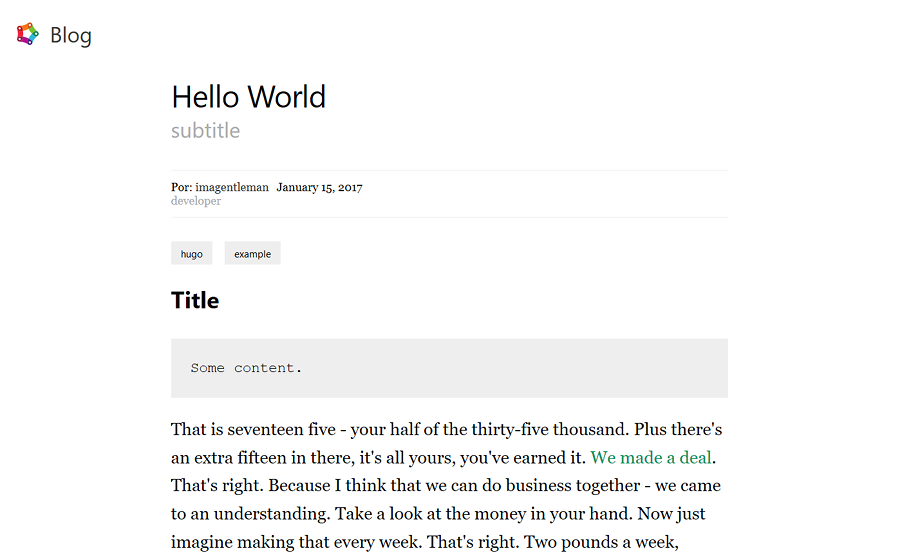900x560 pixels.
Task: Click the developer role text
Action: tap(196, 201)
